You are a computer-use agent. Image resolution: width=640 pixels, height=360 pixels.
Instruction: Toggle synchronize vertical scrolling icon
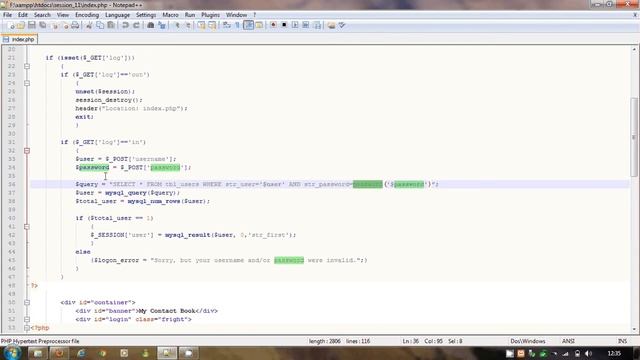(x=201, y=25)
